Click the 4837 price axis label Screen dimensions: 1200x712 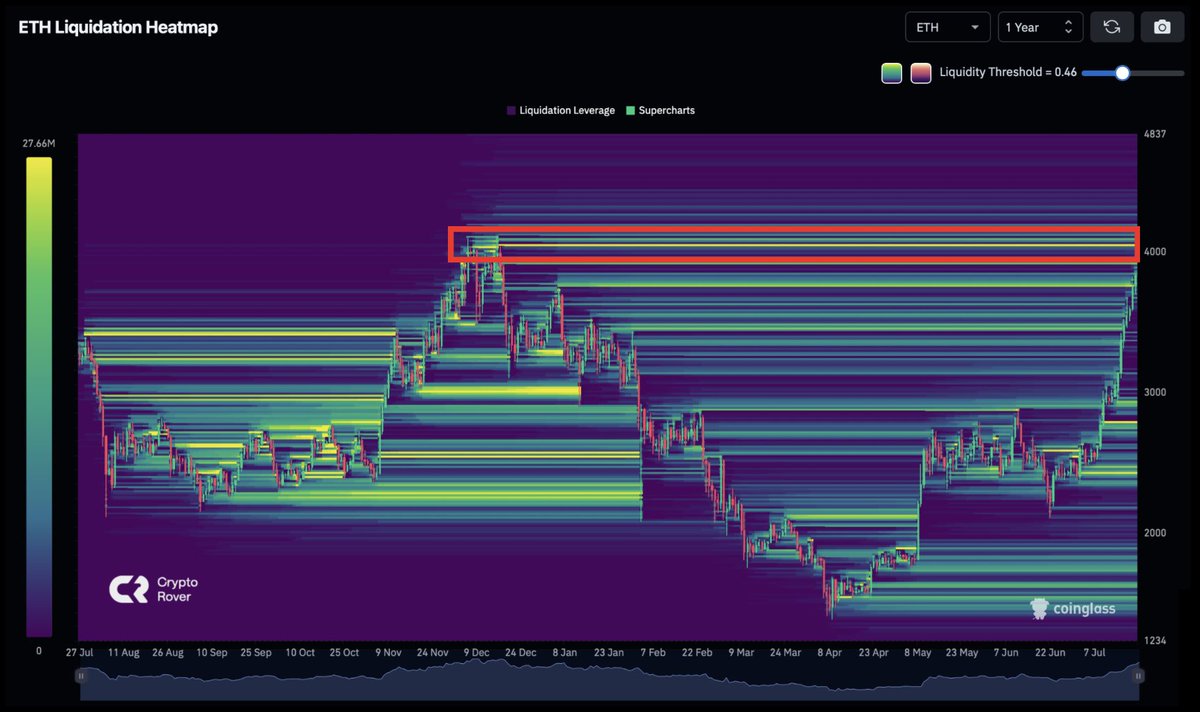tap(1157, 135)
